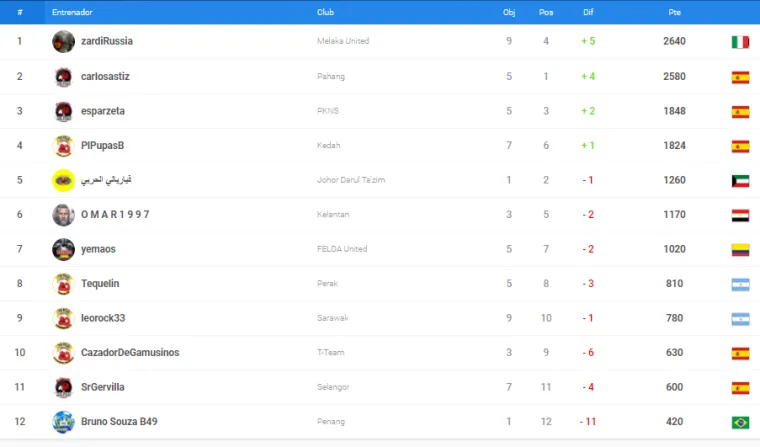
Task: Click the Egypt flag in O M A R 1 9 9 7's row
Action: 740,215
